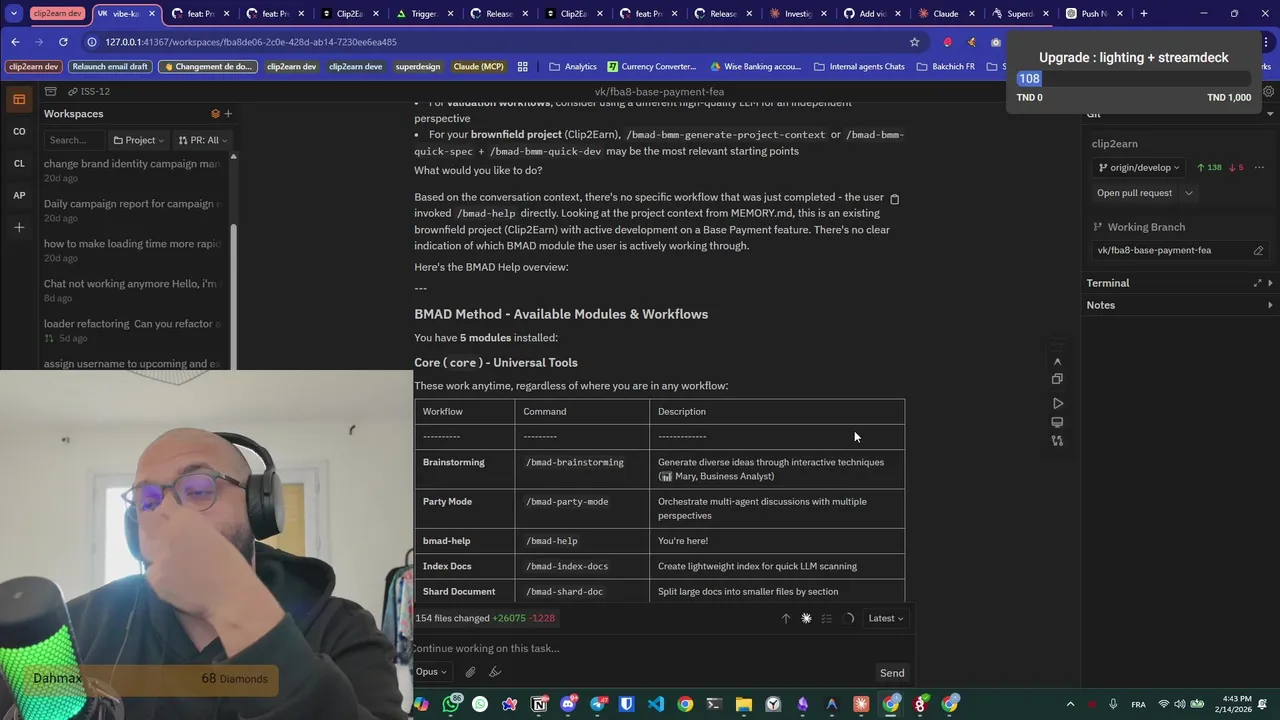The image size is (1280, 720).
Task: Select the AP project avatar
Action: point(19,195)
